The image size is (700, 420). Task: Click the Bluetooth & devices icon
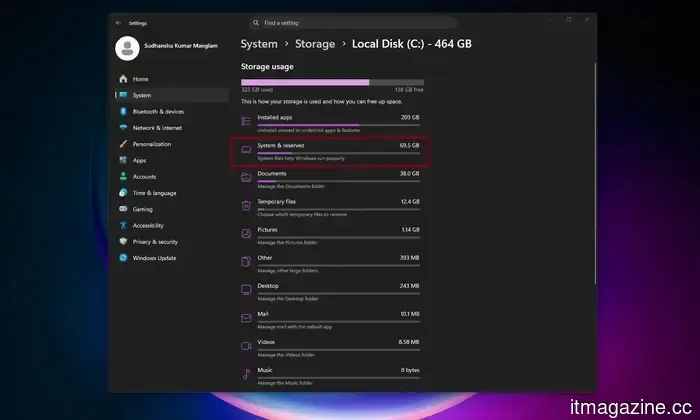click(123, 112)
